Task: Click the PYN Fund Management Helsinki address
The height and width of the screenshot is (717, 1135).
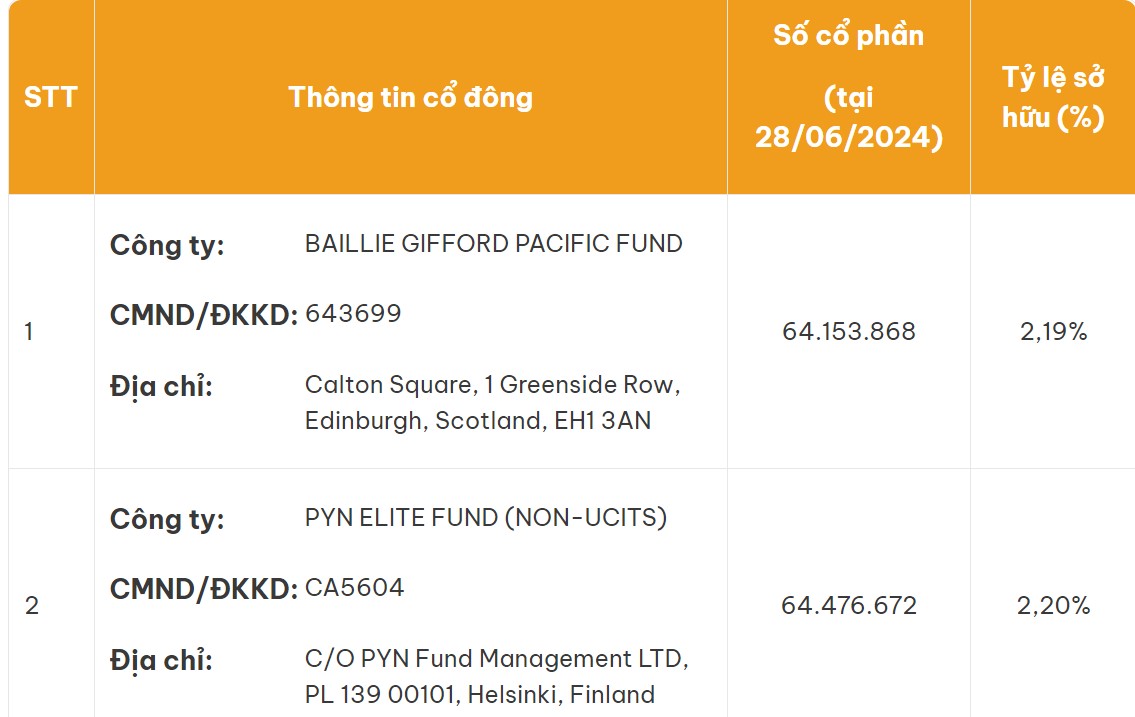Action: pyautogui.click(x=497, y=676)
